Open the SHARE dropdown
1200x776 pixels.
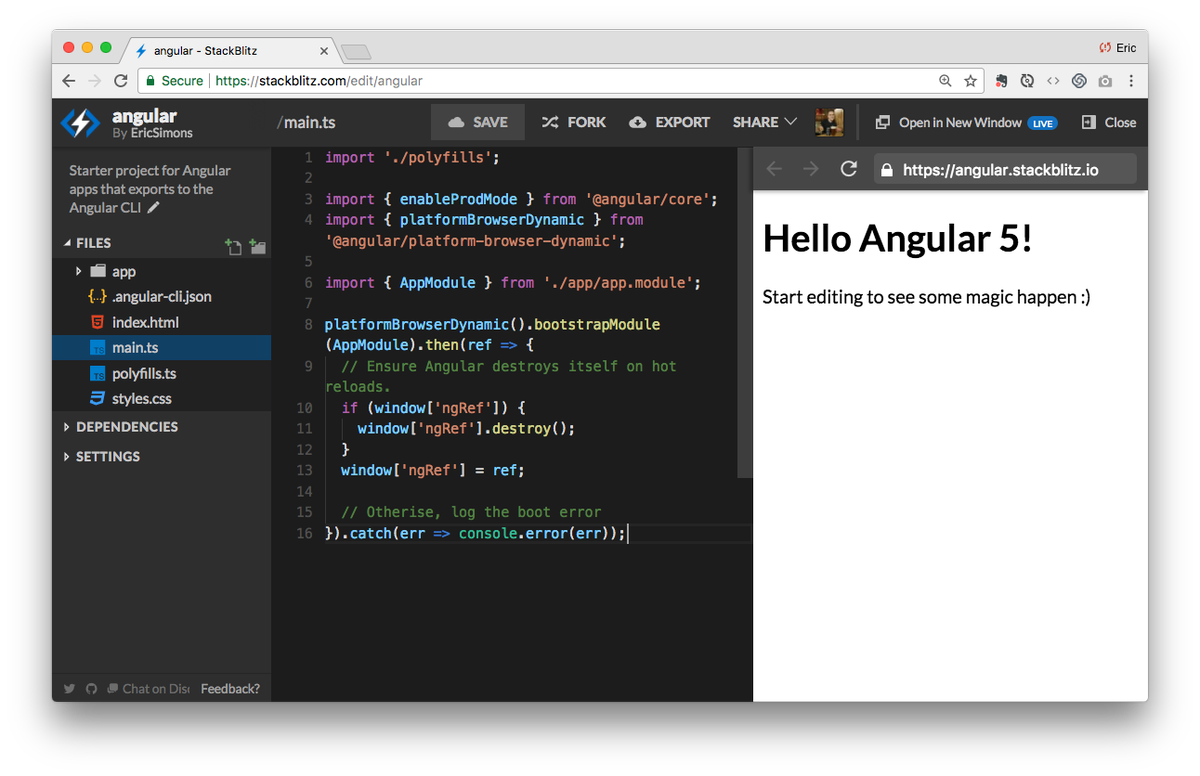765,122
